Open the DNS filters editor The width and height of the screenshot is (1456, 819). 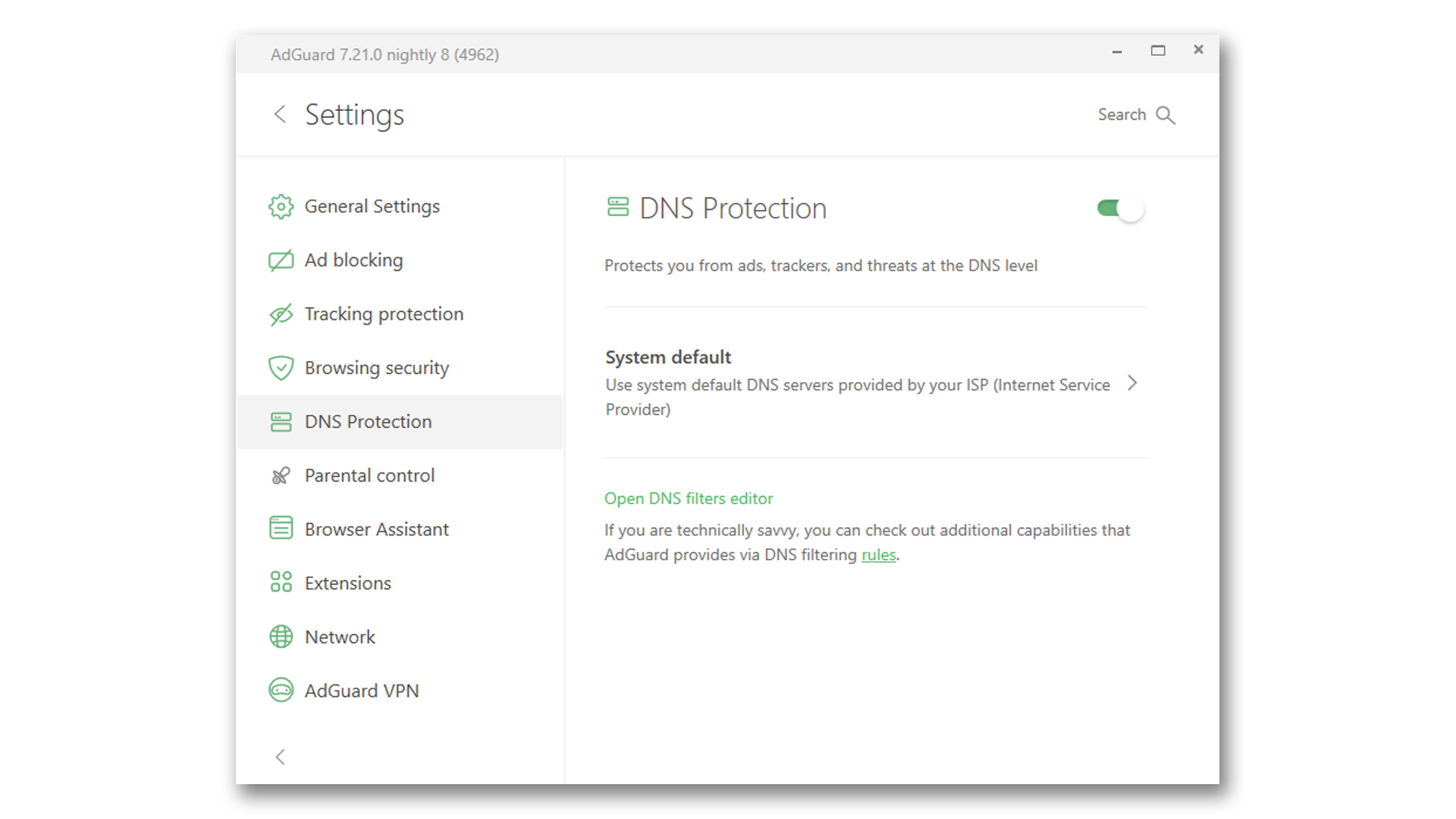click(x=688, y=498)
